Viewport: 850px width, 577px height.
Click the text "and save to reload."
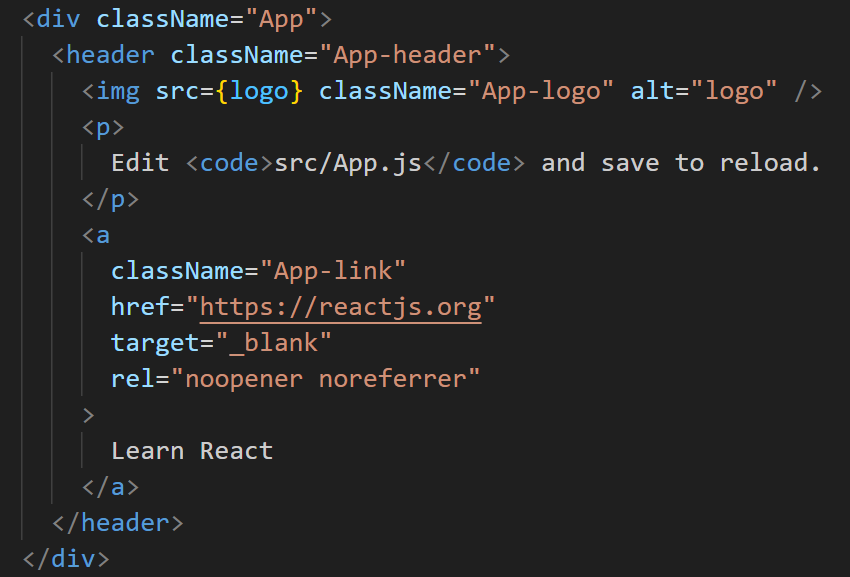[x=681, y=163]
